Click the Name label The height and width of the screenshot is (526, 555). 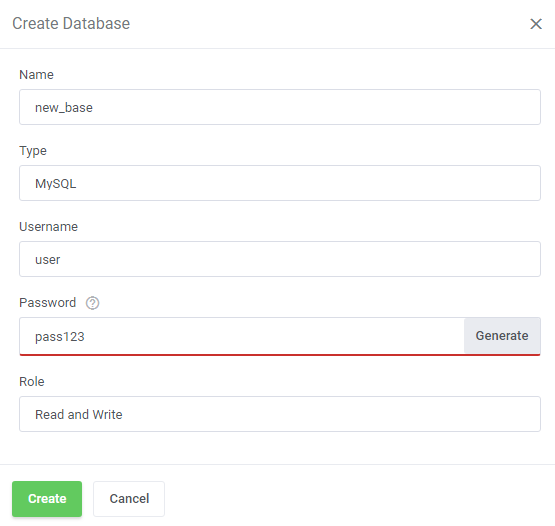pos(36,75)
